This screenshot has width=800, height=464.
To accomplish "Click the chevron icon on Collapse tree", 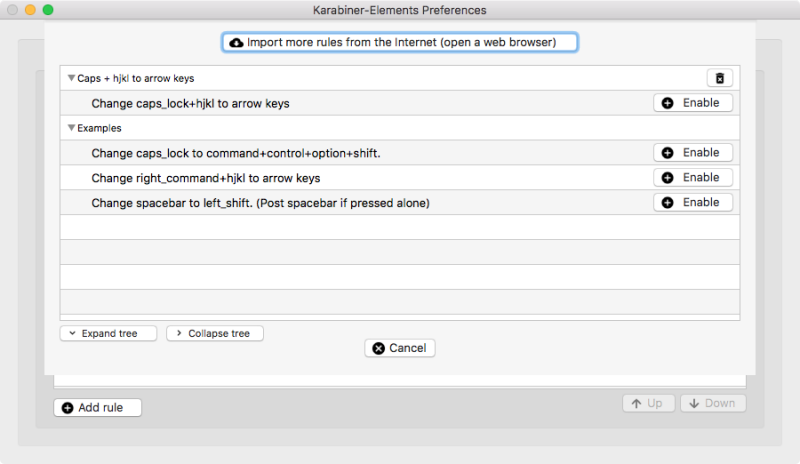I will [x=179, y=333].
